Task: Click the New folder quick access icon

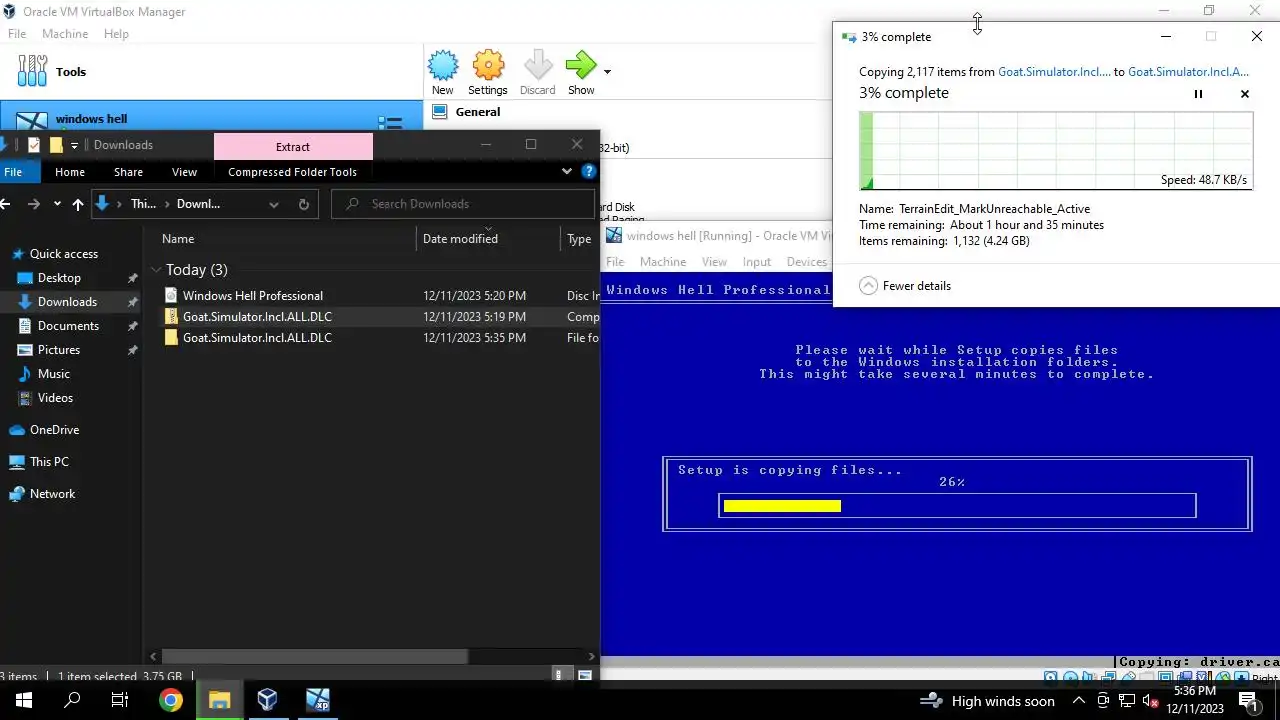Action: [56, 145]
